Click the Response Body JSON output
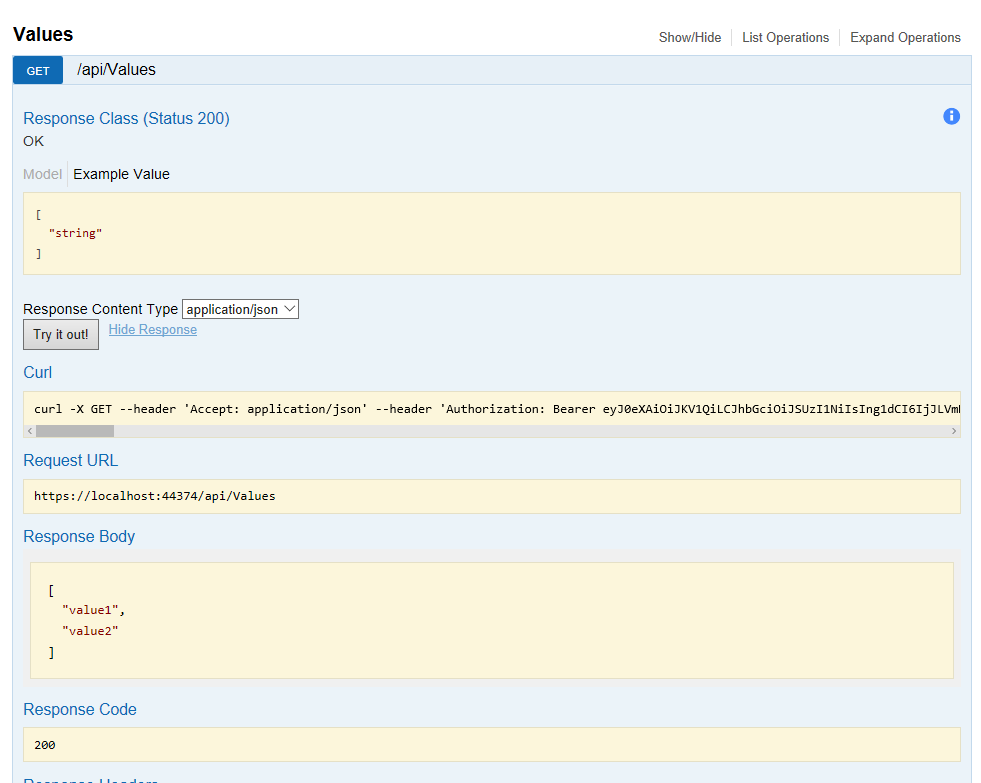Screen dimensions: 981x783 tap(491, 620)
